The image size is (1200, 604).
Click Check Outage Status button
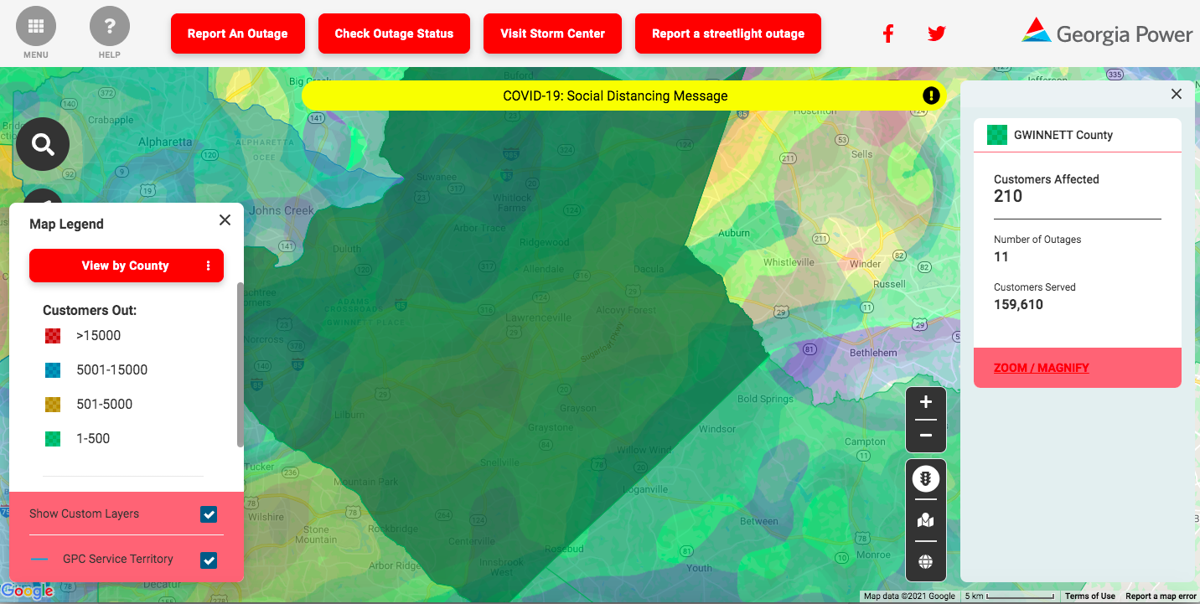(394, 33)
